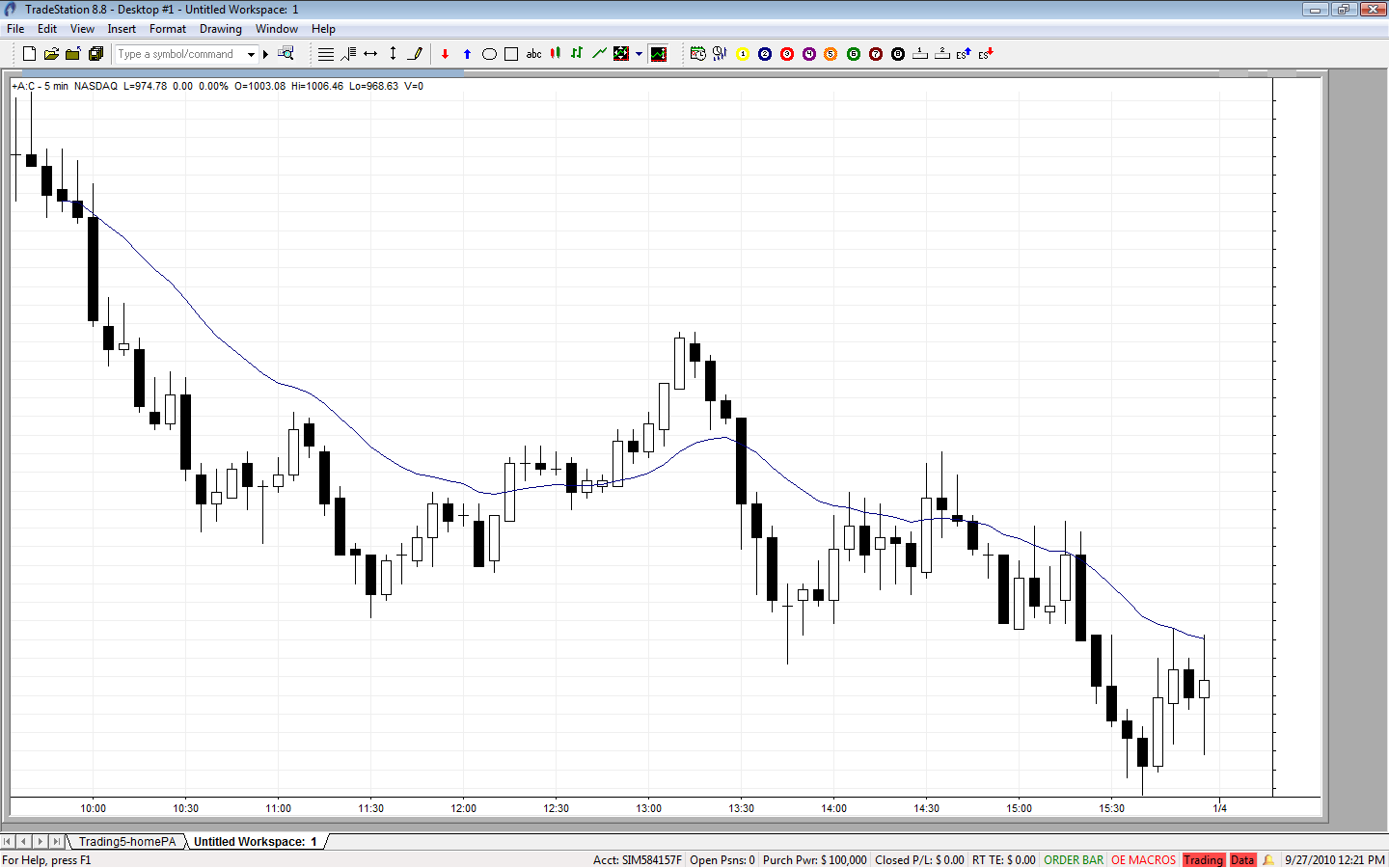Click the ES red down arrow icon
The height and width of the screenshot is (868, 1389).
[985, 54]
